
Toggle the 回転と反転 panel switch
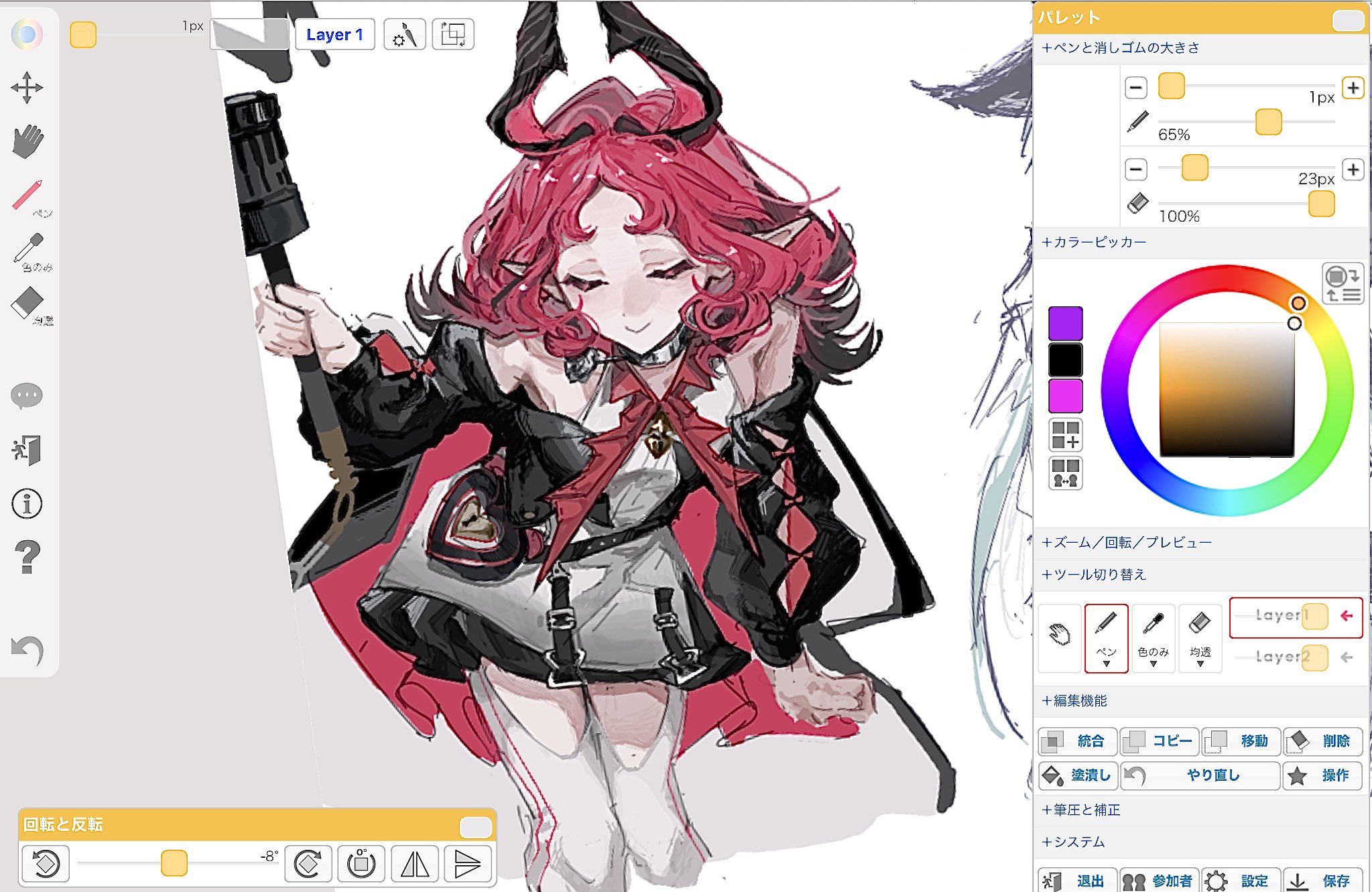point(475,827)
